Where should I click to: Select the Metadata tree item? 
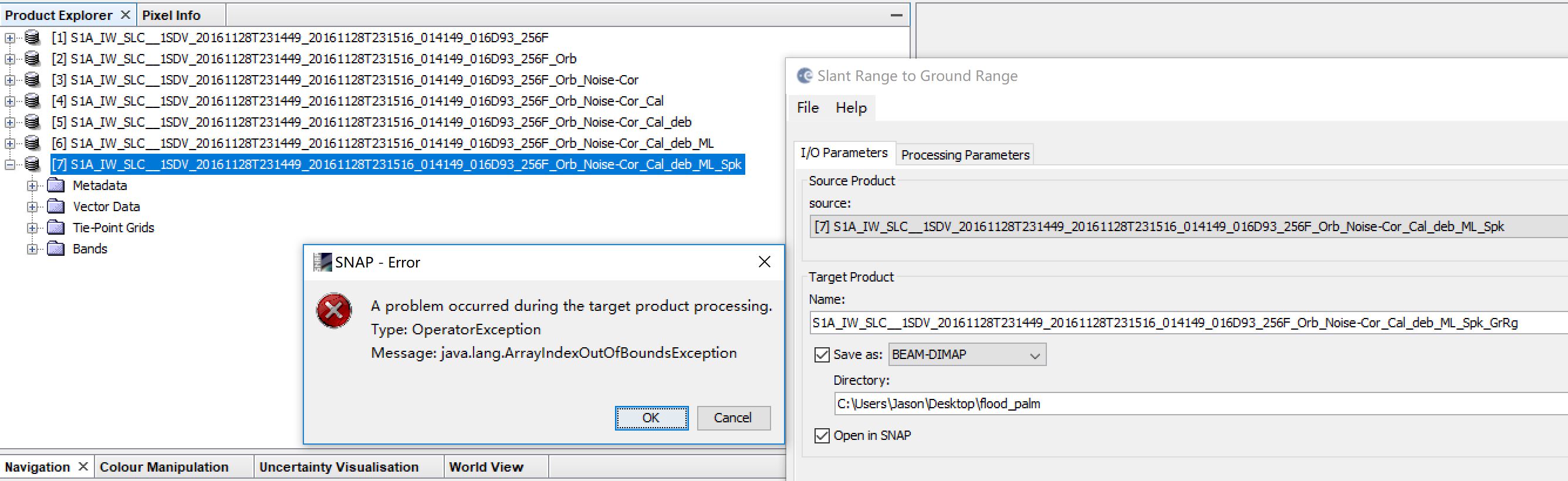pos(100,185)
